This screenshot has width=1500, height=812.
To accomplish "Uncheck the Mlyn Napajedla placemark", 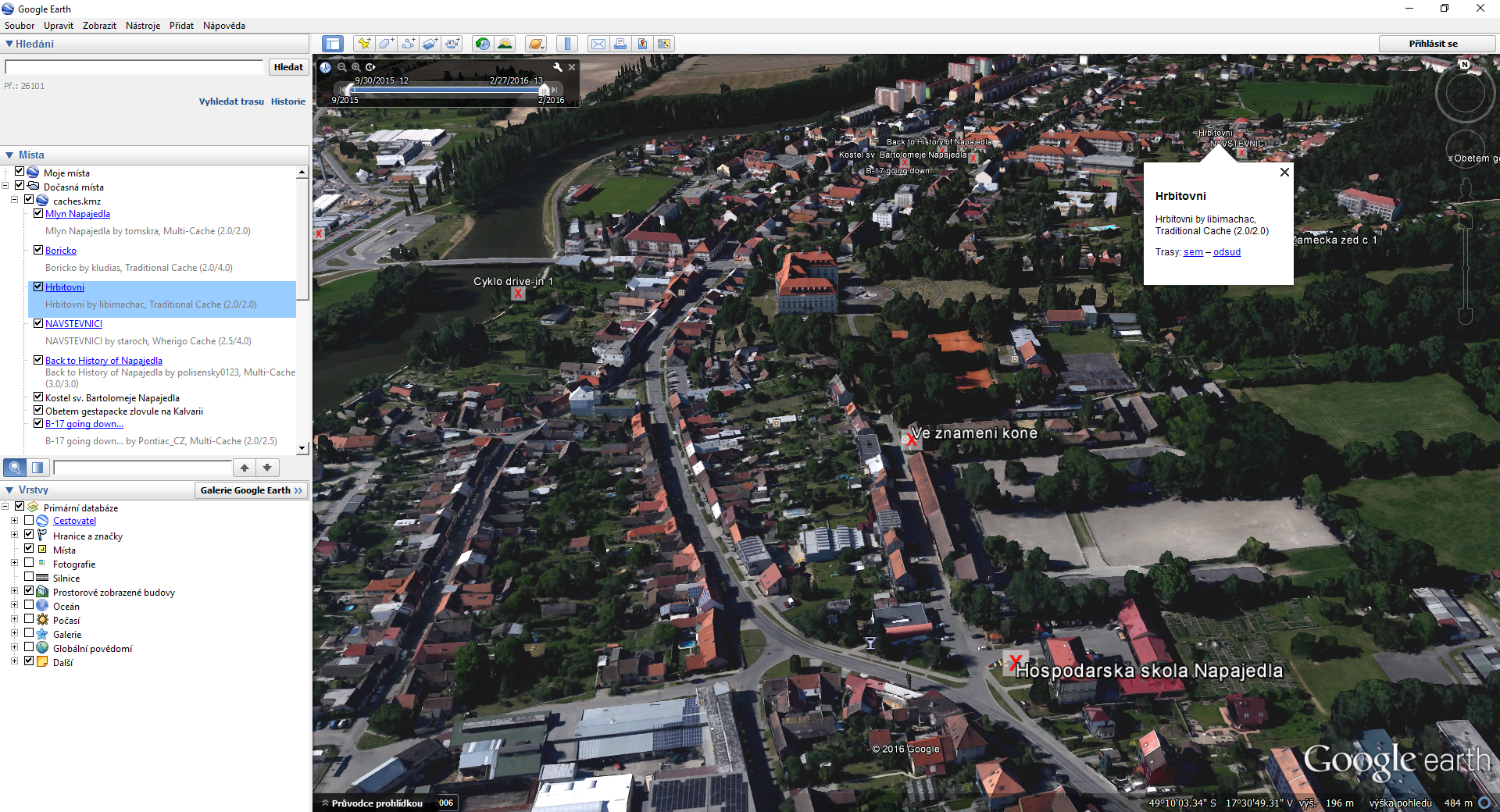I will [x=38, y=213].
